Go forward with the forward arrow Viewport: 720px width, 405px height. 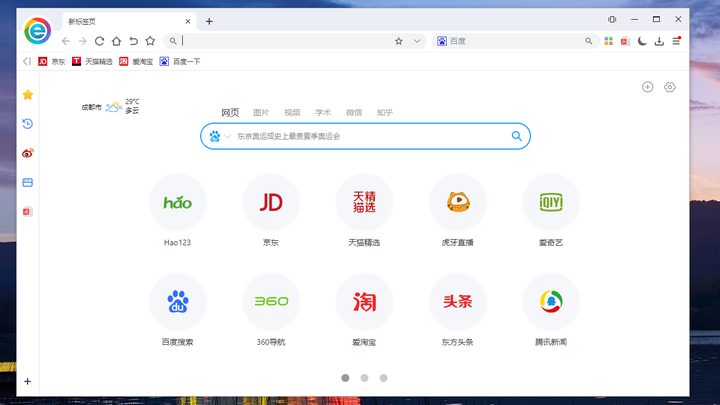coord(83,41)
